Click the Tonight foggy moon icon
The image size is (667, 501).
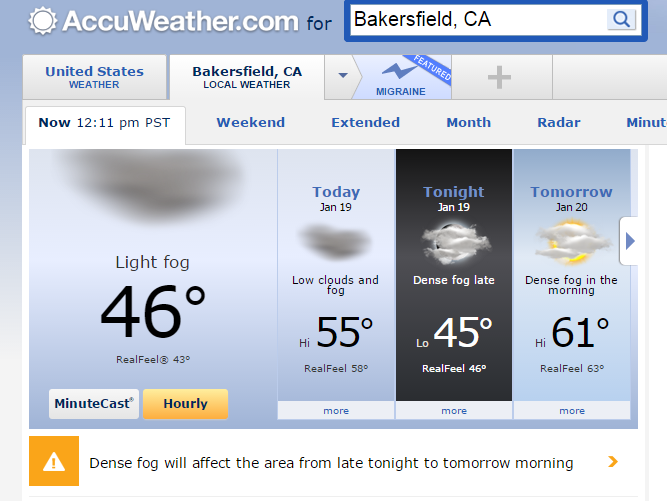(454, 242)
